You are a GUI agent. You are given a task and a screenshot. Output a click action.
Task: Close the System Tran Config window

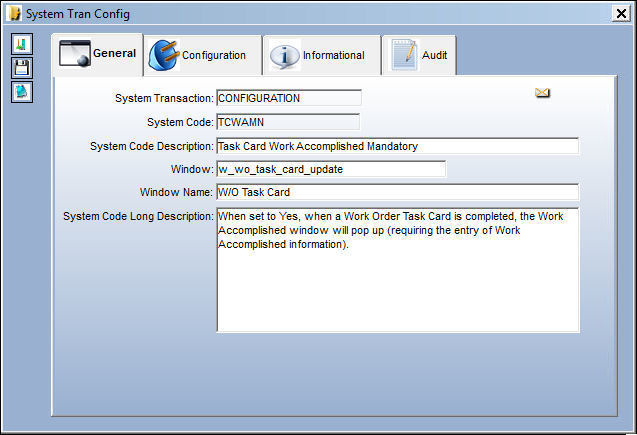621,13
